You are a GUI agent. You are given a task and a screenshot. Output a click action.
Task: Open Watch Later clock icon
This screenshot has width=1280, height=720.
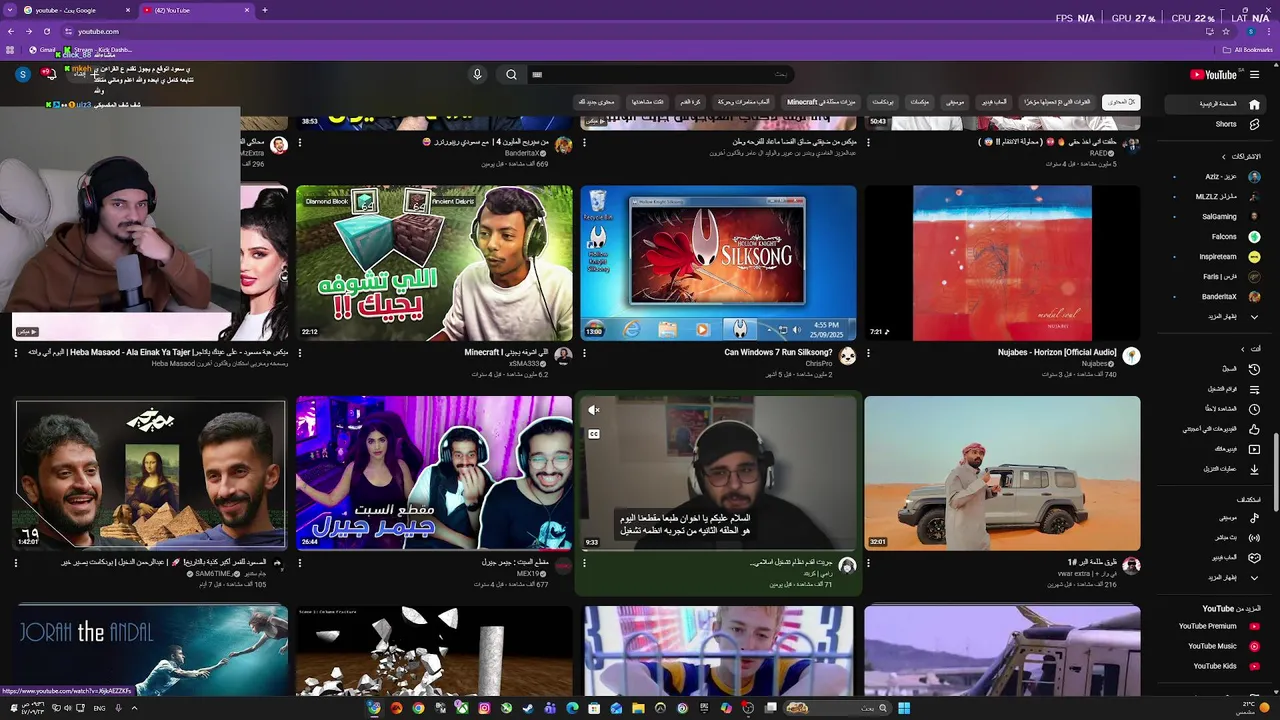pyautogui.click(x=1254, y=409)
